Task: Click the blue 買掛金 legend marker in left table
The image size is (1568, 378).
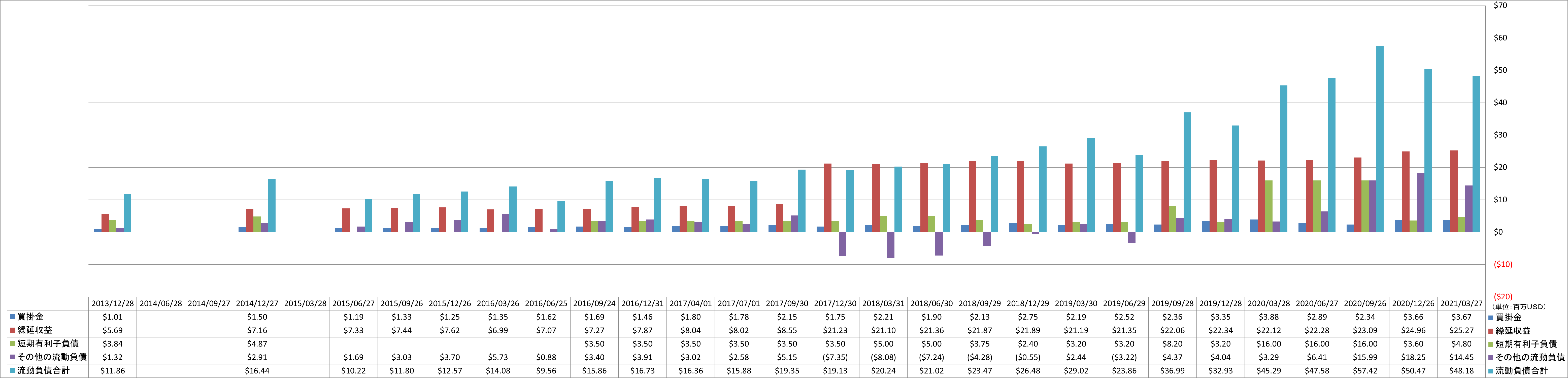Action: 12,317
